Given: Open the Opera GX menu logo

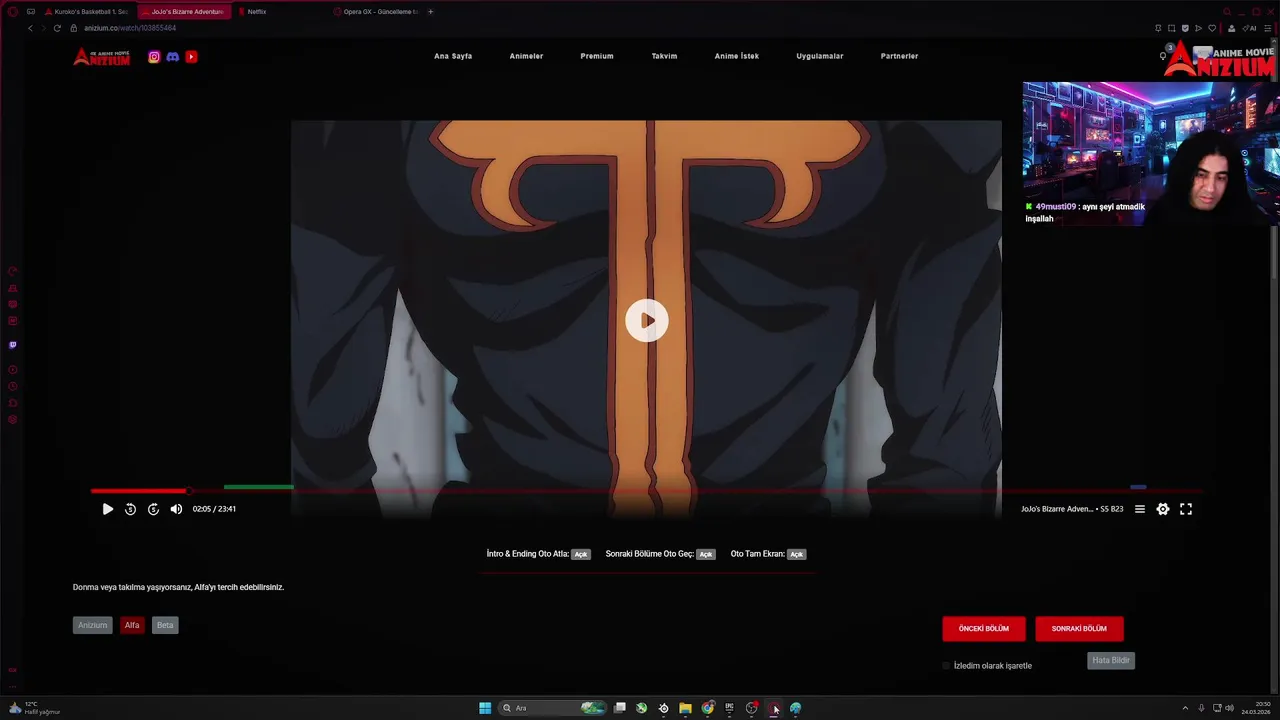Looking at the screenshot, I should (x=13, y=12).
